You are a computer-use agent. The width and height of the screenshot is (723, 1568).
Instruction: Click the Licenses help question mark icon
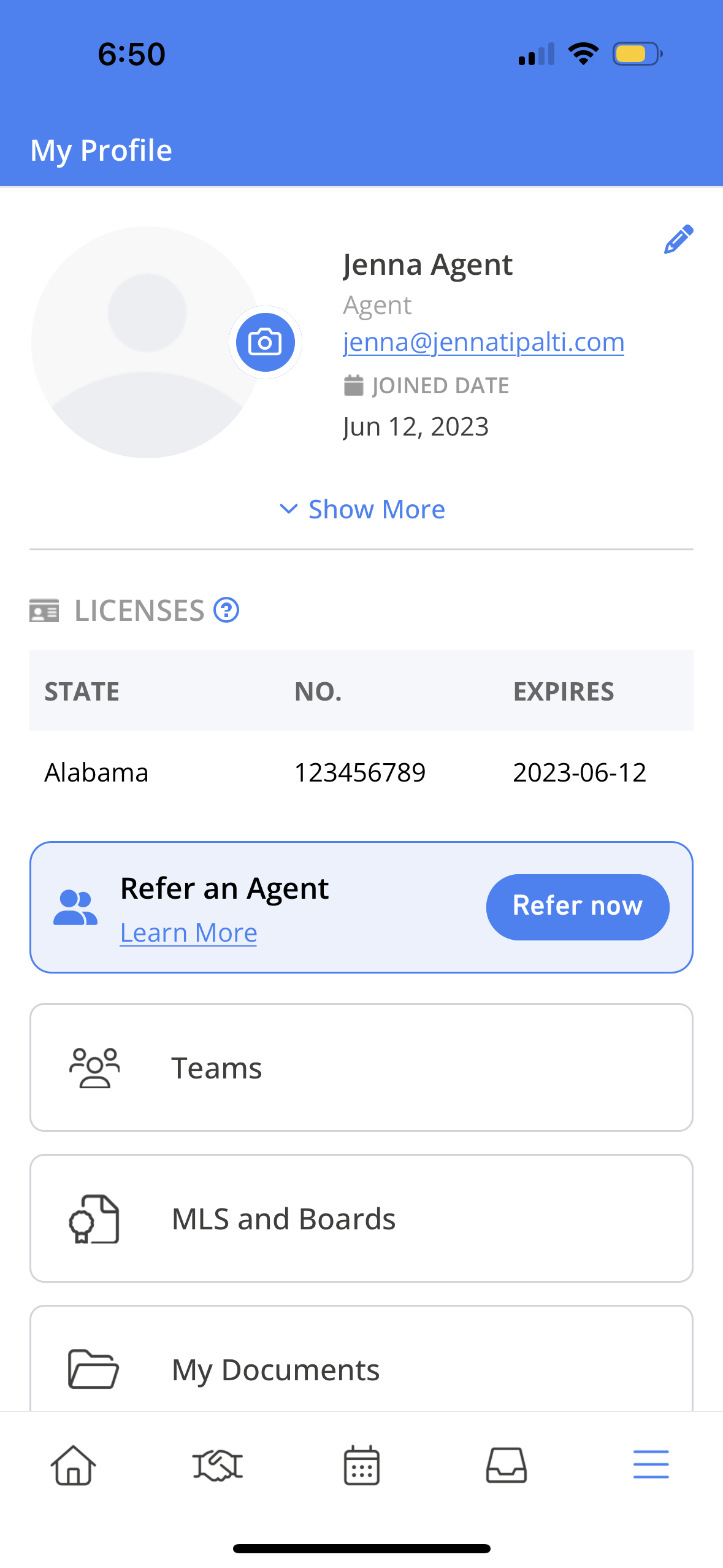click(x=226, y=610)
